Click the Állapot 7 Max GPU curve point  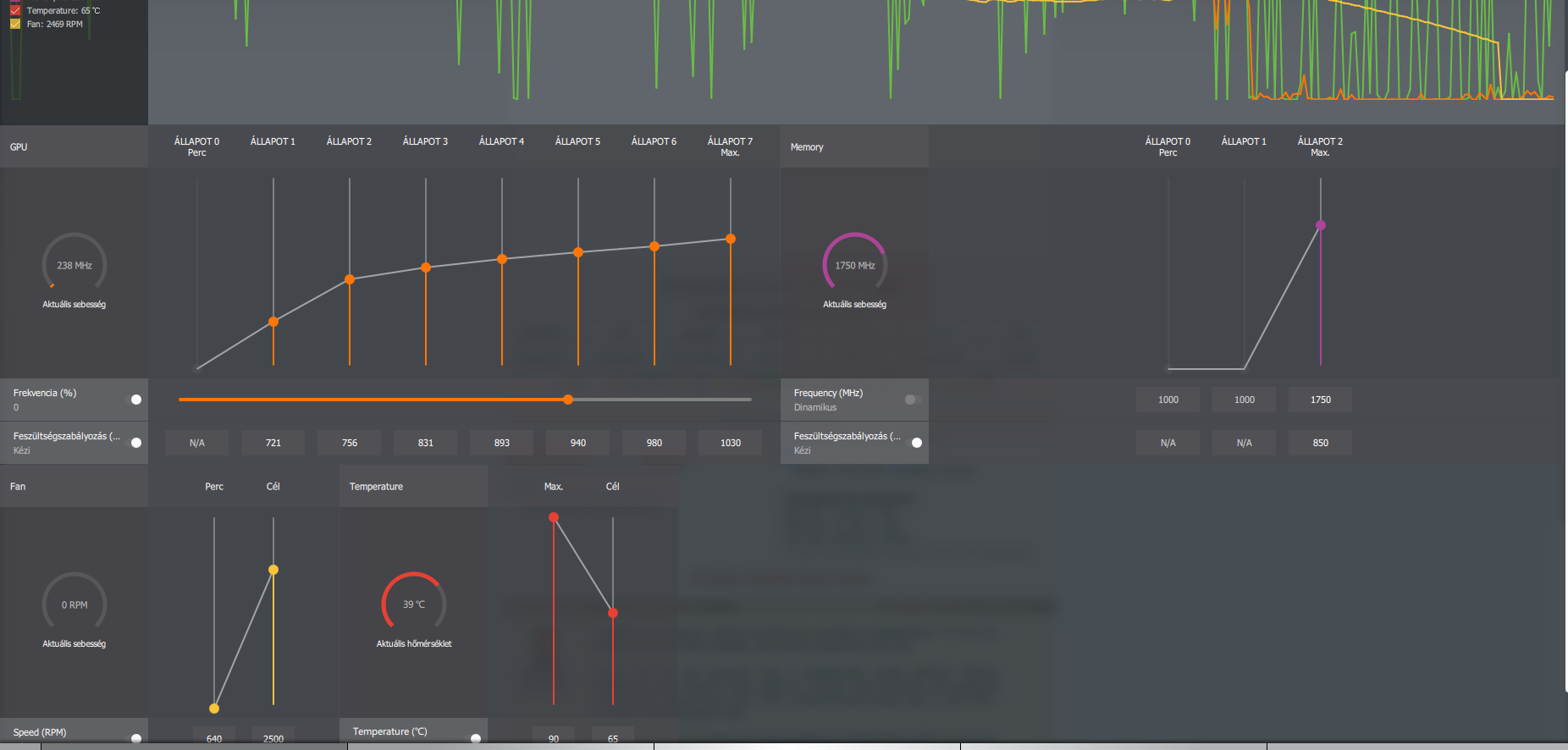point(731,239)
